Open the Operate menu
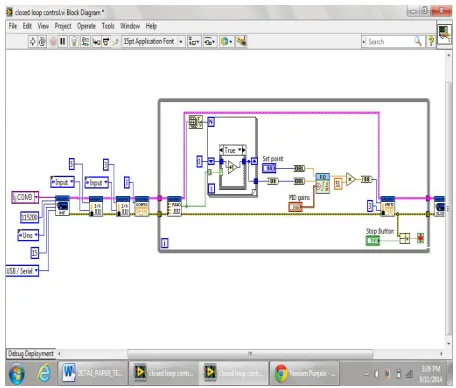The height and width of the screenshot is (388, 456). 86,26
